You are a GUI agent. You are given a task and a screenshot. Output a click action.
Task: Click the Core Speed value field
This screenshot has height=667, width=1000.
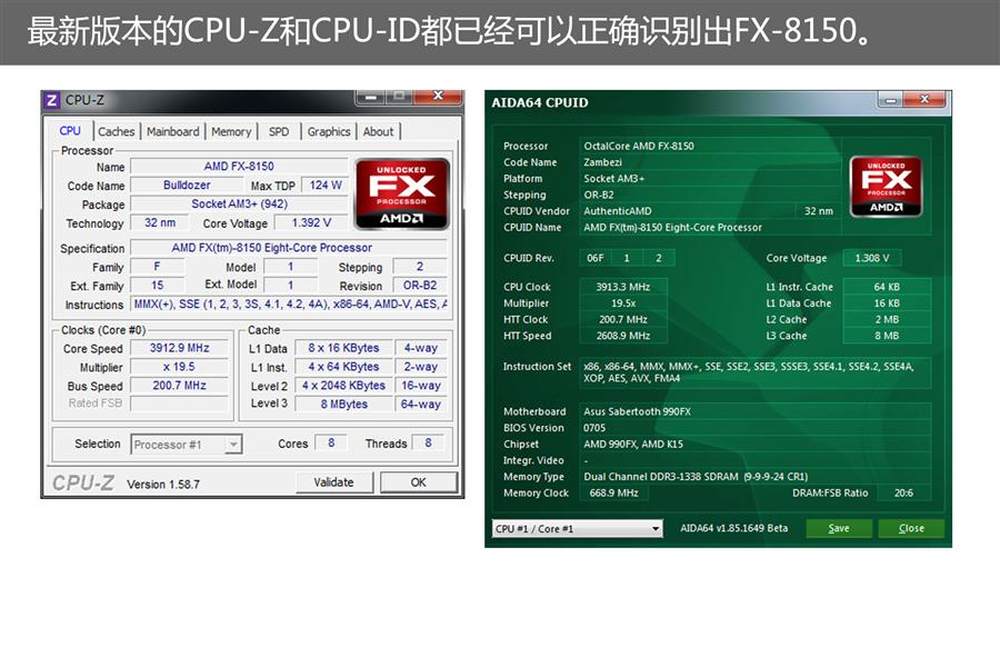(179, 349)
